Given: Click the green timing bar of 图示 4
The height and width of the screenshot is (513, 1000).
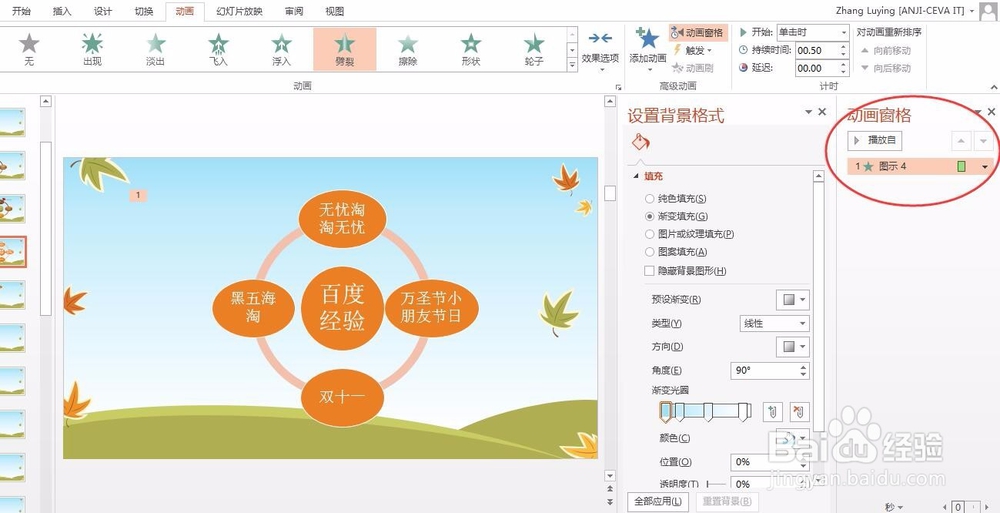Looking at the screenshot, I should 961,167.
